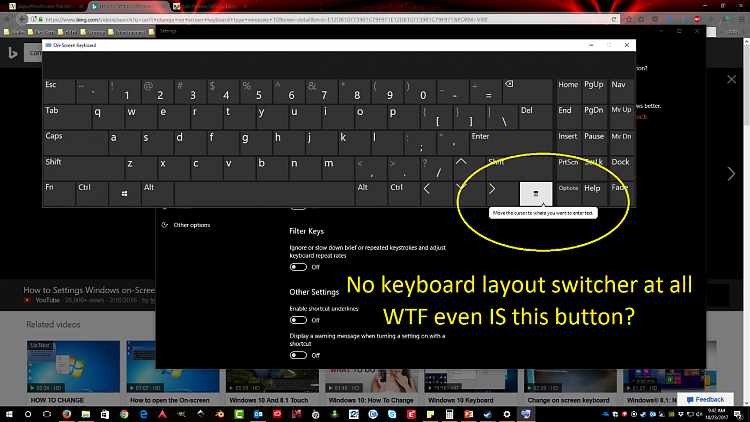Open the first bookmarks bar folder

(14, 32)
